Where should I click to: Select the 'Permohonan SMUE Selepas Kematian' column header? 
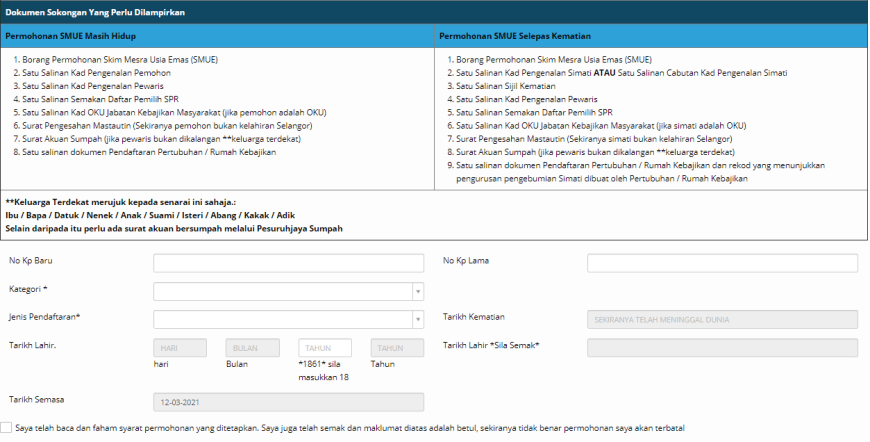(x=509, y=36)
